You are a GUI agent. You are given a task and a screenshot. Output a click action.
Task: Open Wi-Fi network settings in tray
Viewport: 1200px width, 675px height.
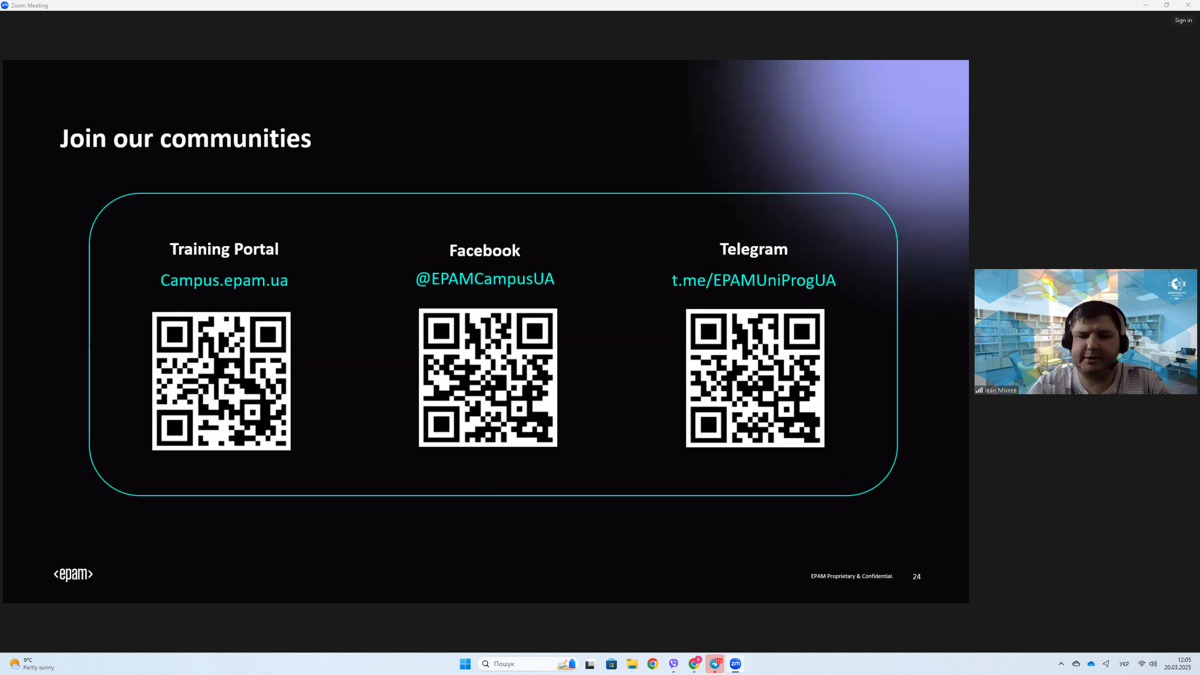1142,664
